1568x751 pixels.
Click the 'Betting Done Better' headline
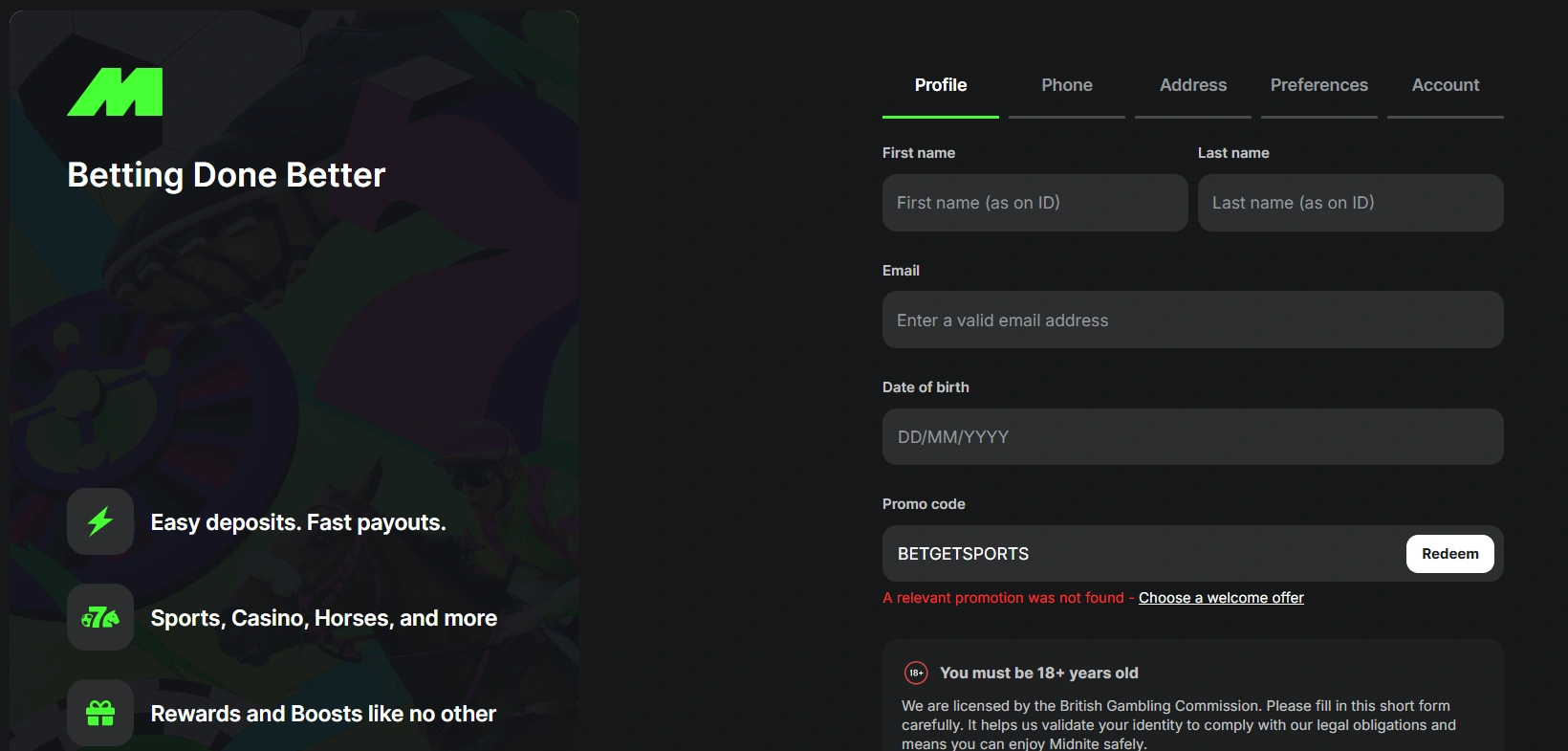point(227,175)
